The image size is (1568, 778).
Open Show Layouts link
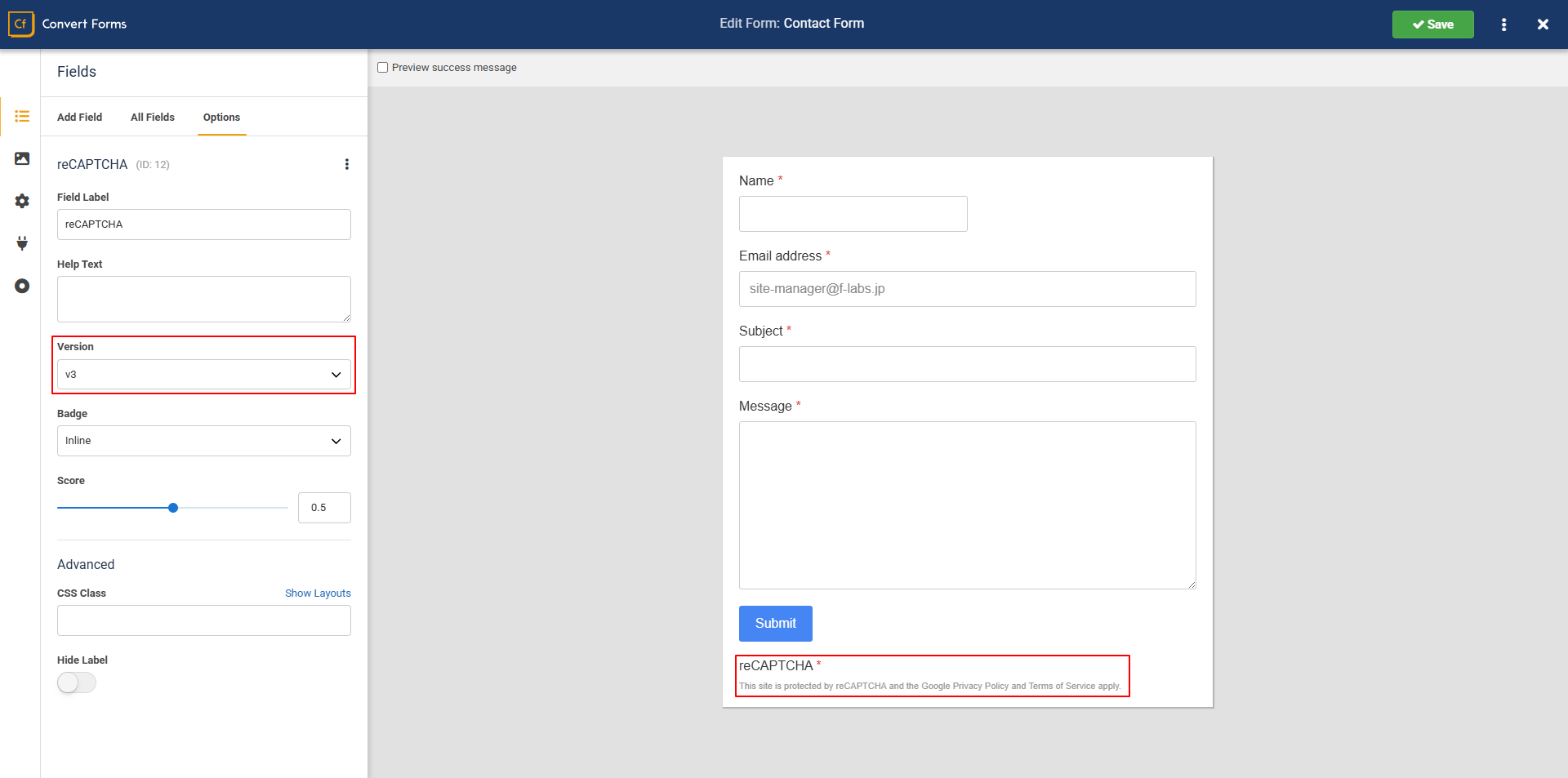coord(318,594)
